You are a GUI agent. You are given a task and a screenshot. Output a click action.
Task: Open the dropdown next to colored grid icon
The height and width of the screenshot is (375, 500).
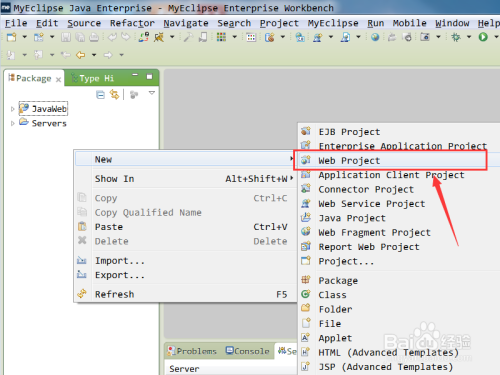[x=235, y=37]
